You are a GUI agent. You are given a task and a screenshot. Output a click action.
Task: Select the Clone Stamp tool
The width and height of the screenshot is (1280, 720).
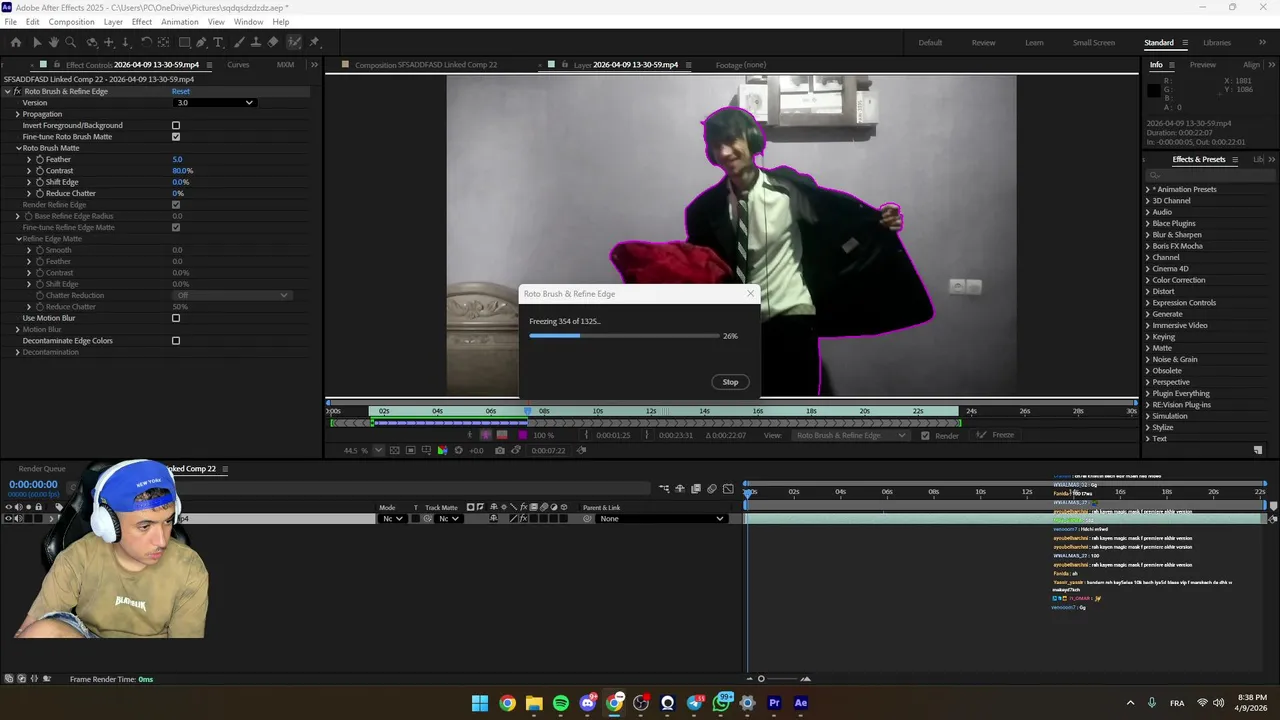[x=256, y=42]
